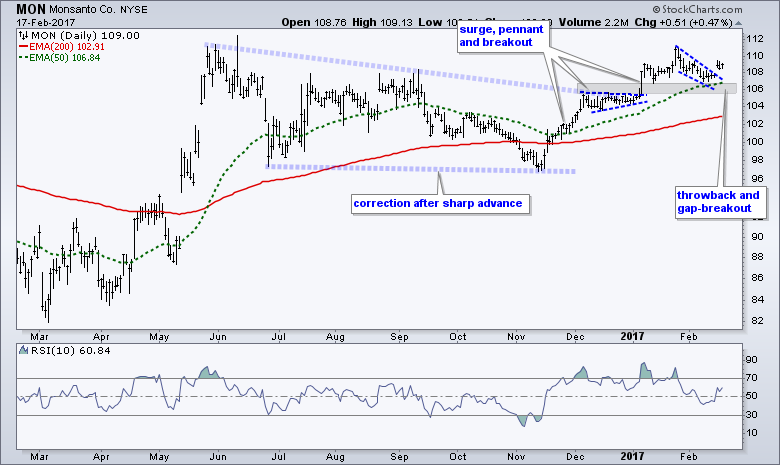Click the 108 price axis label

click(x=755, y=72)
